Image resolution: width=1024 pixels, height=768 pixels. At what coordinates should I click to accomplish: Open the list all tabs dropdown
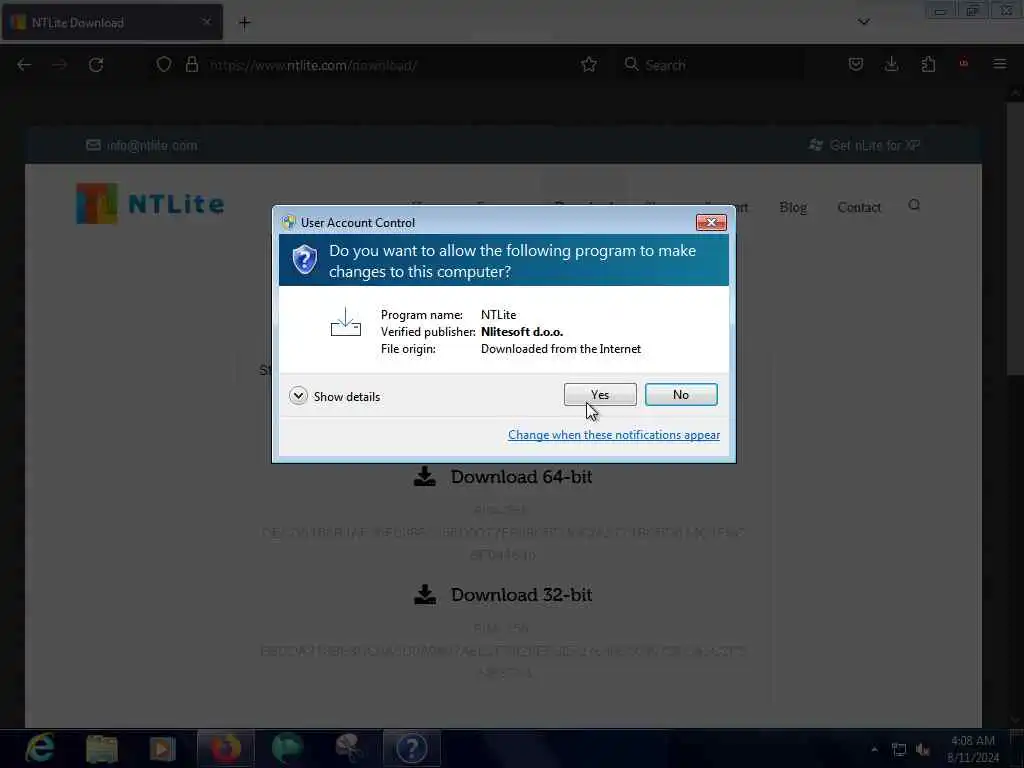(x=863, y=22)
